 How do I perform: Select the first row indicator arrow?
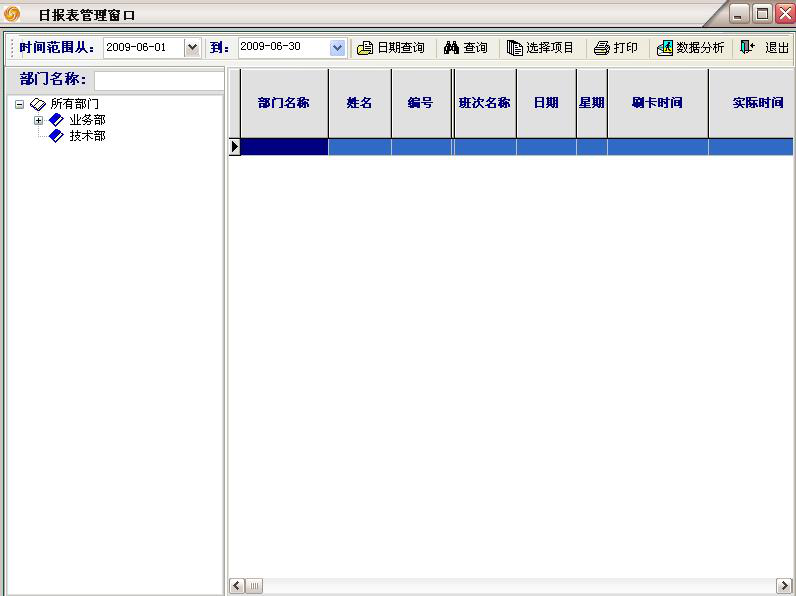click(x=235, y=147)
